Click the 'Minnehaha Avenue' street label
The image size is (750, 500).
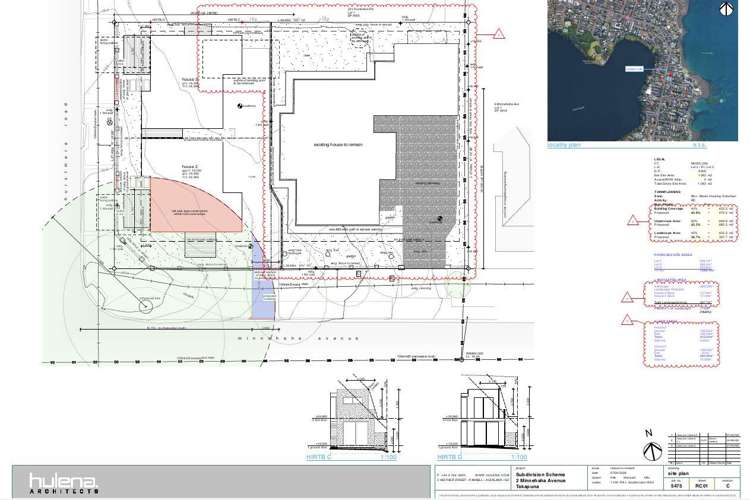[x=298, y=338]
